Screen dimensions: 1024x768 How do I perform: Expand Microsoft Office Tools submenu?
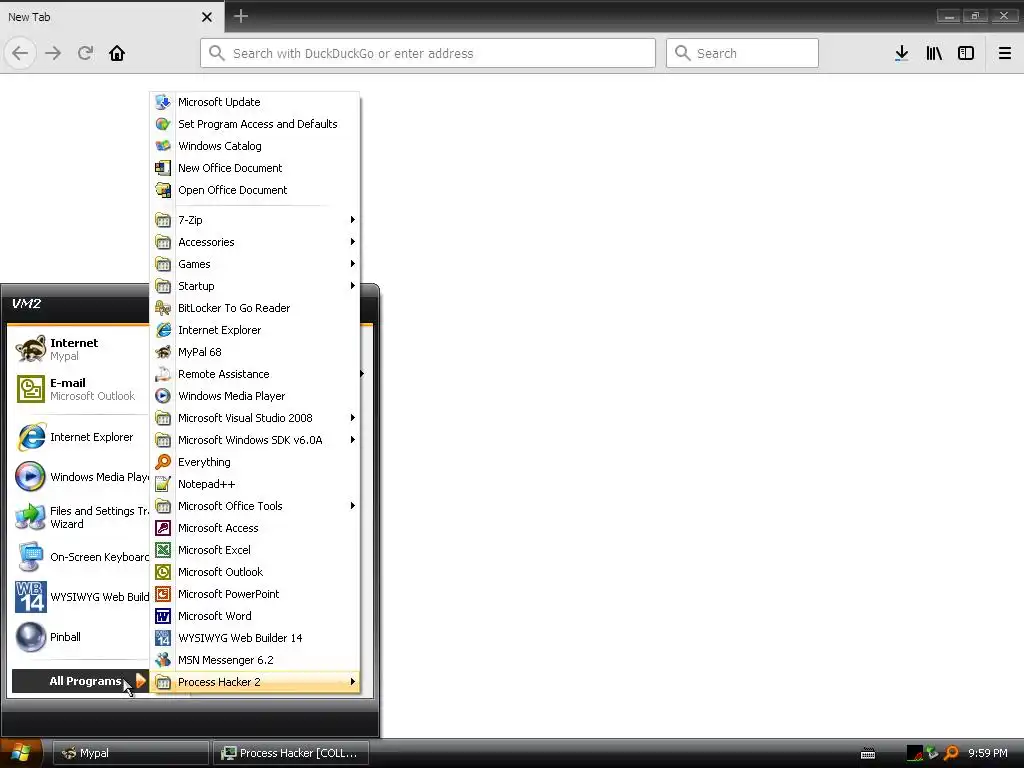(x=255, y=506)
